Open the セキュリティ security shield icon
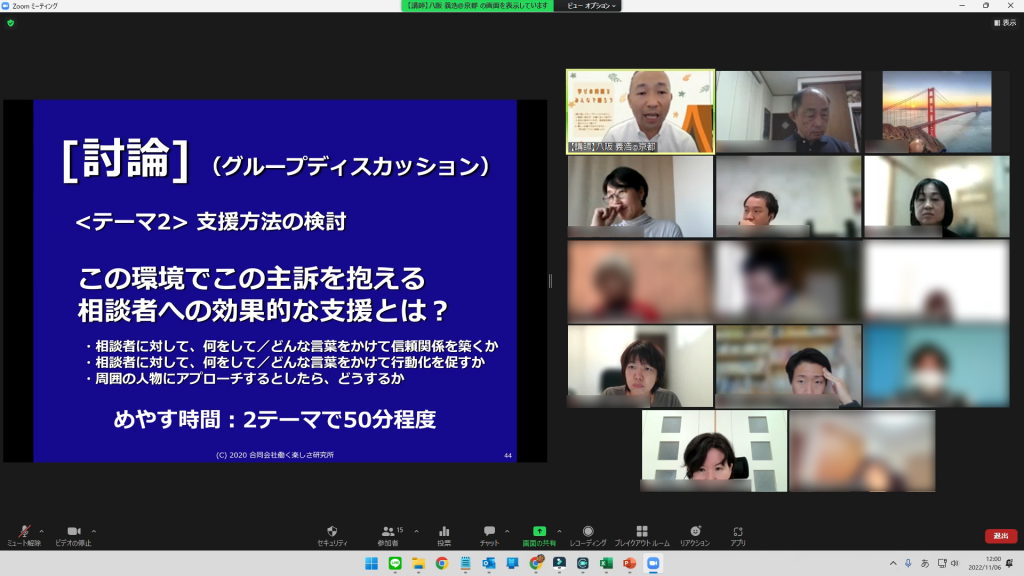The height and width of the screenshot is (576, 1024). coord(332,532)
